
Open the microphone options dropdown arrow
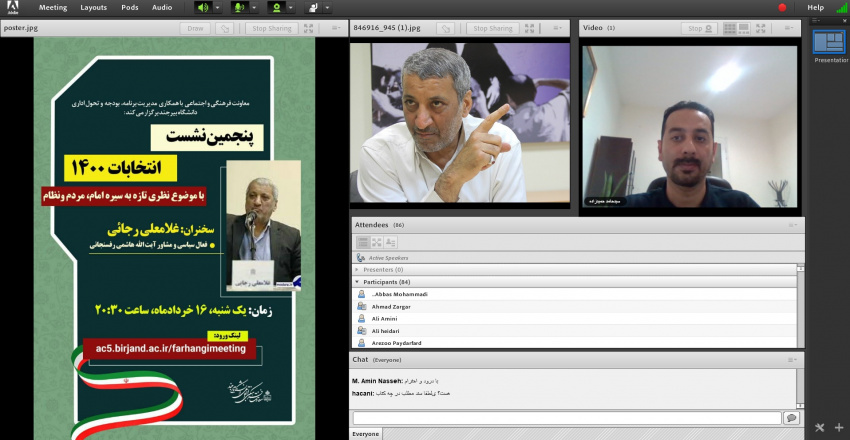click(254, 8)
